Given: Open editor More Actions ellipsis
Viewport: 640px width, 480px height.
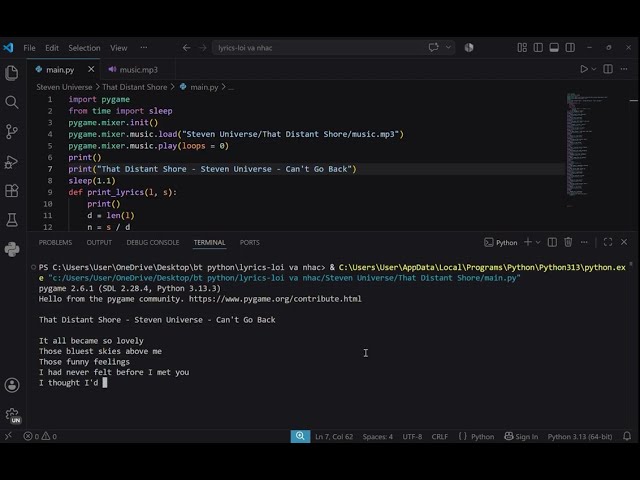Looking at the screenshot, I should (x=624, y=69).
